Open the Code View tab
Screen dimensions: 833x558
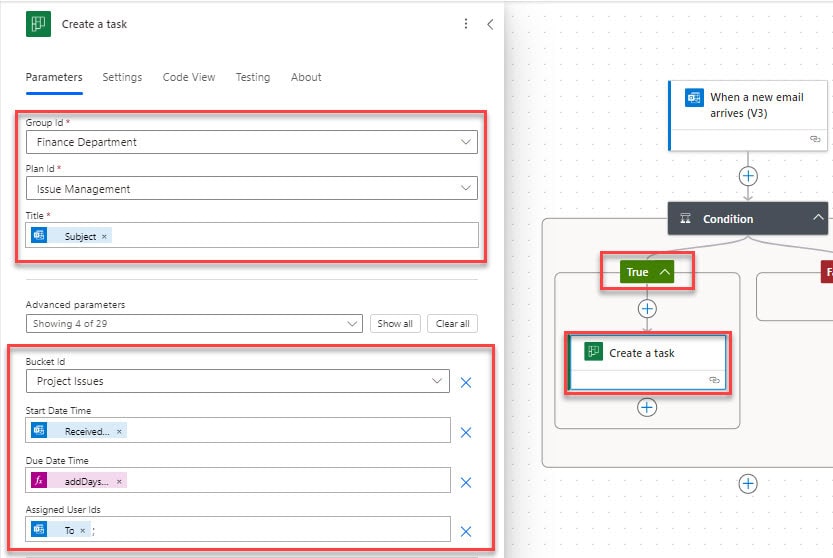[189, 77]
